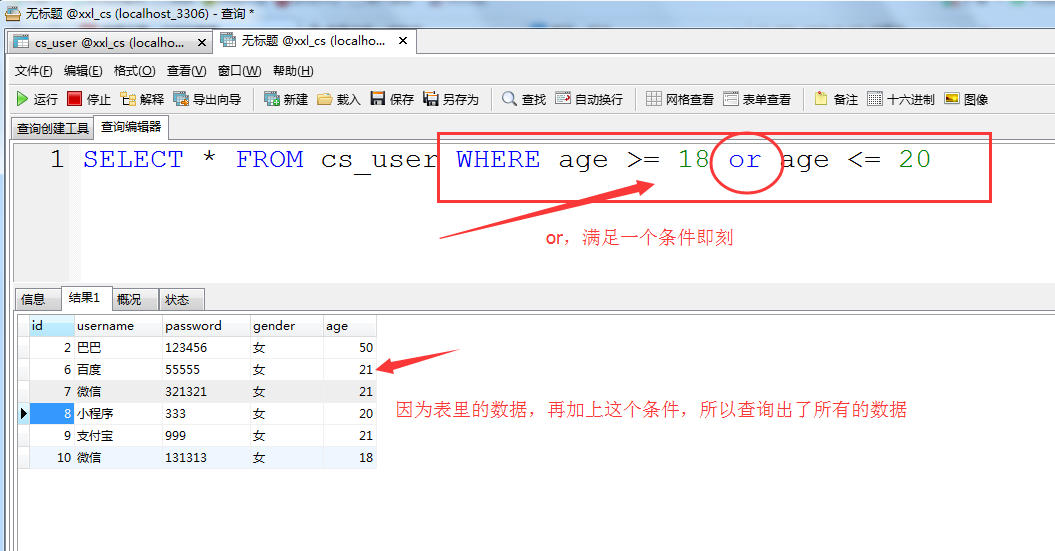Click inside the SQL query editor text
This screenshot has height=551, width=1055.
point(506,160)
